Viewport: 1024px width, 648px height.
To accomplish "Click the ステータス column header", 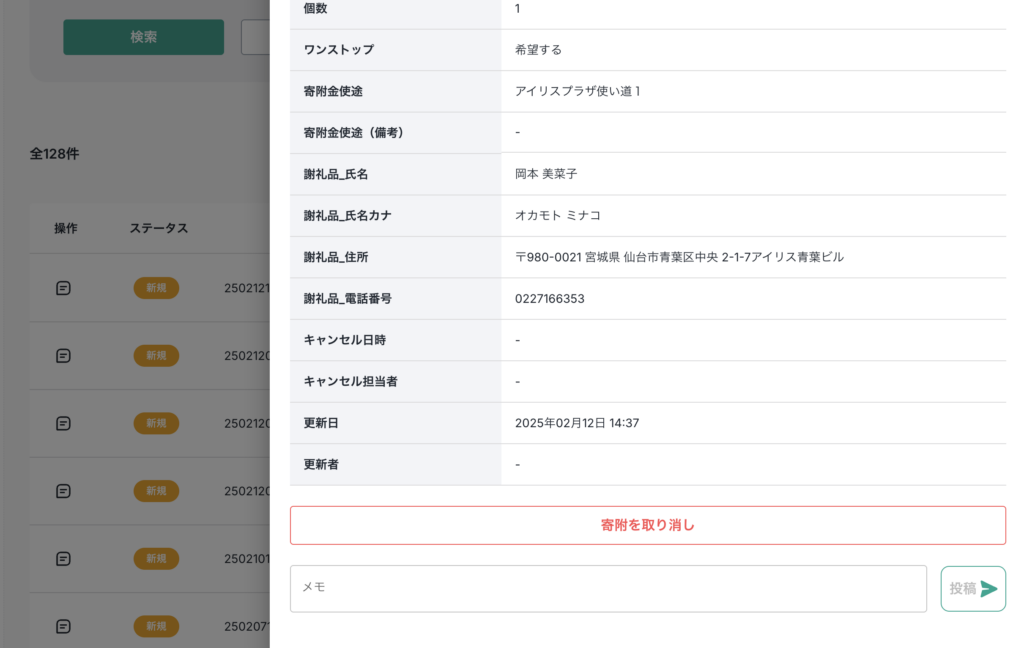I will point(158,228).
